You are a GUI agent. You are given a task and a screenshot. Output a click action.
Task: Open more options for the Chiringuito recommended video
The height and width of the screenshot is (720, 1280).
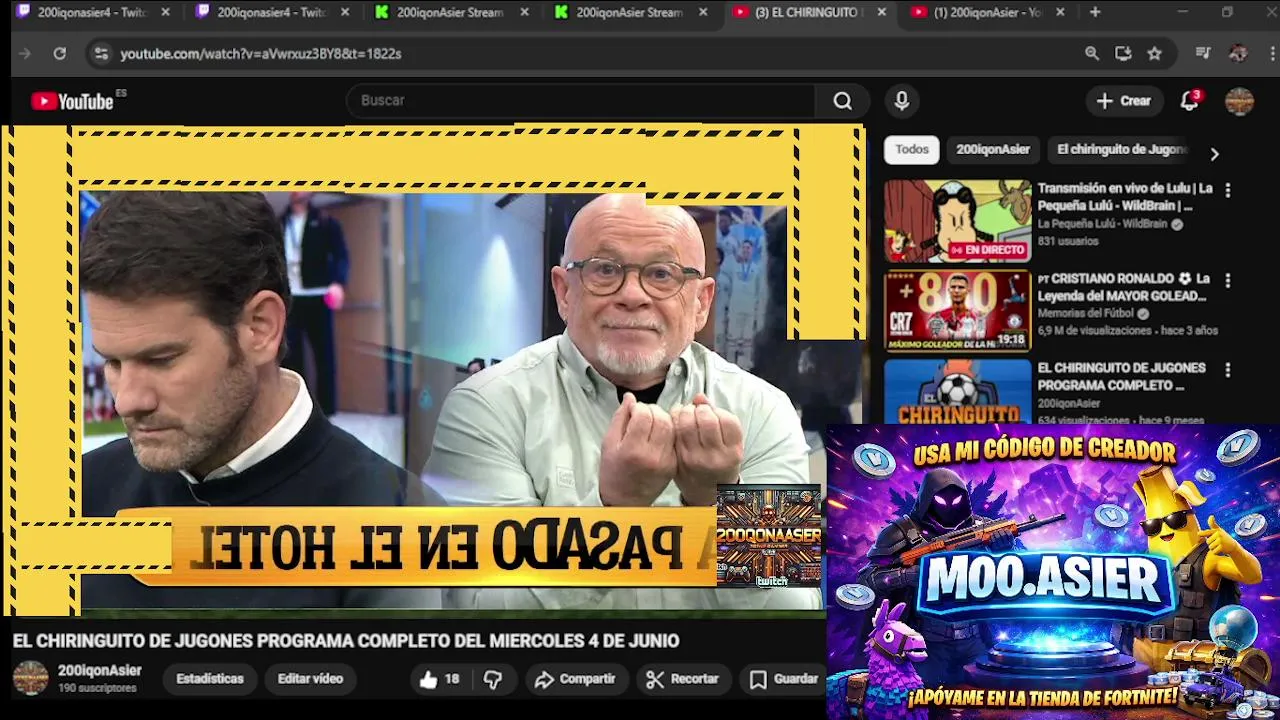pos(1228,370)
